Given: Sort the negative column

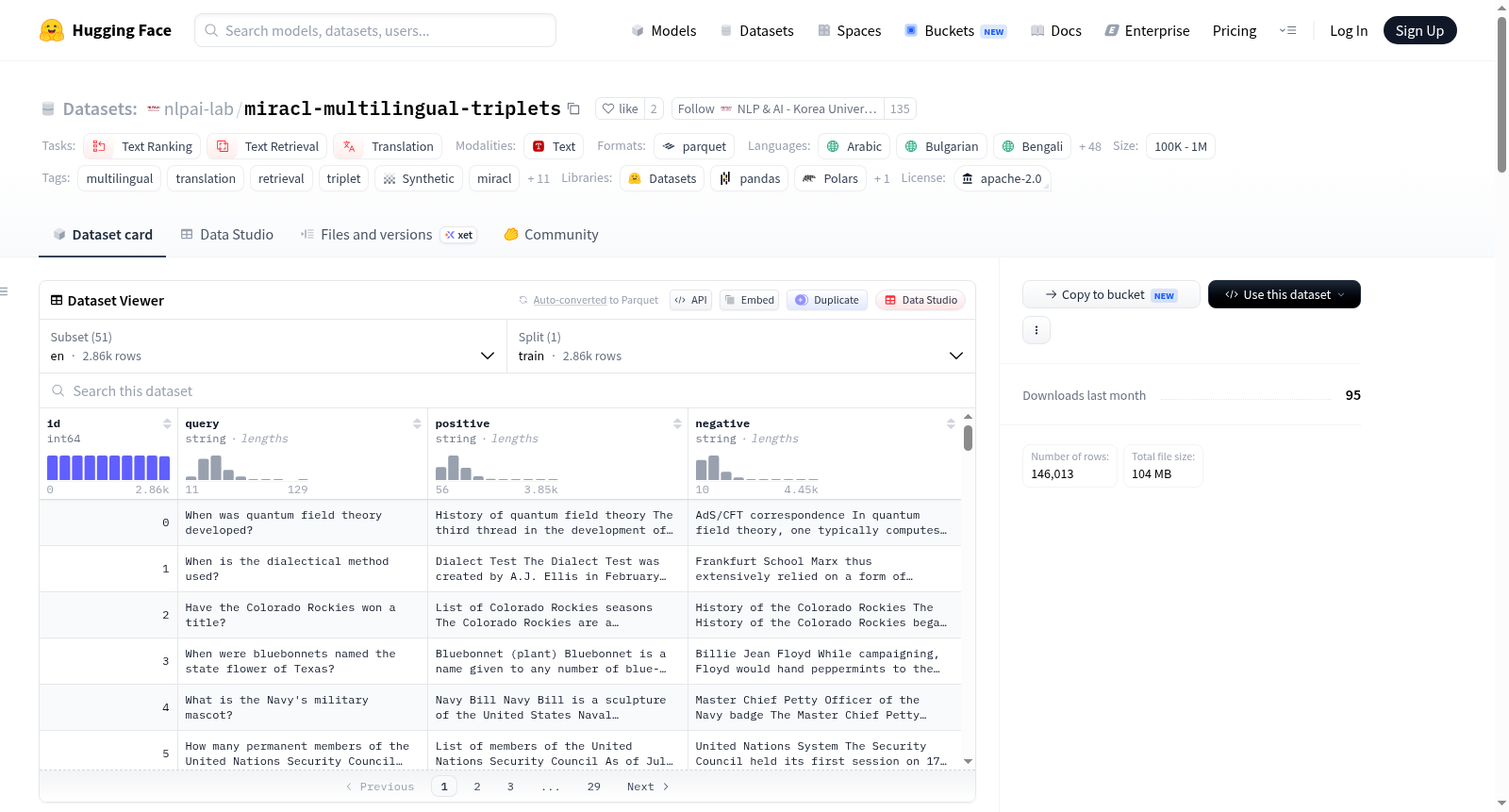Looking at the screenshot, I should tap(951, 423).
